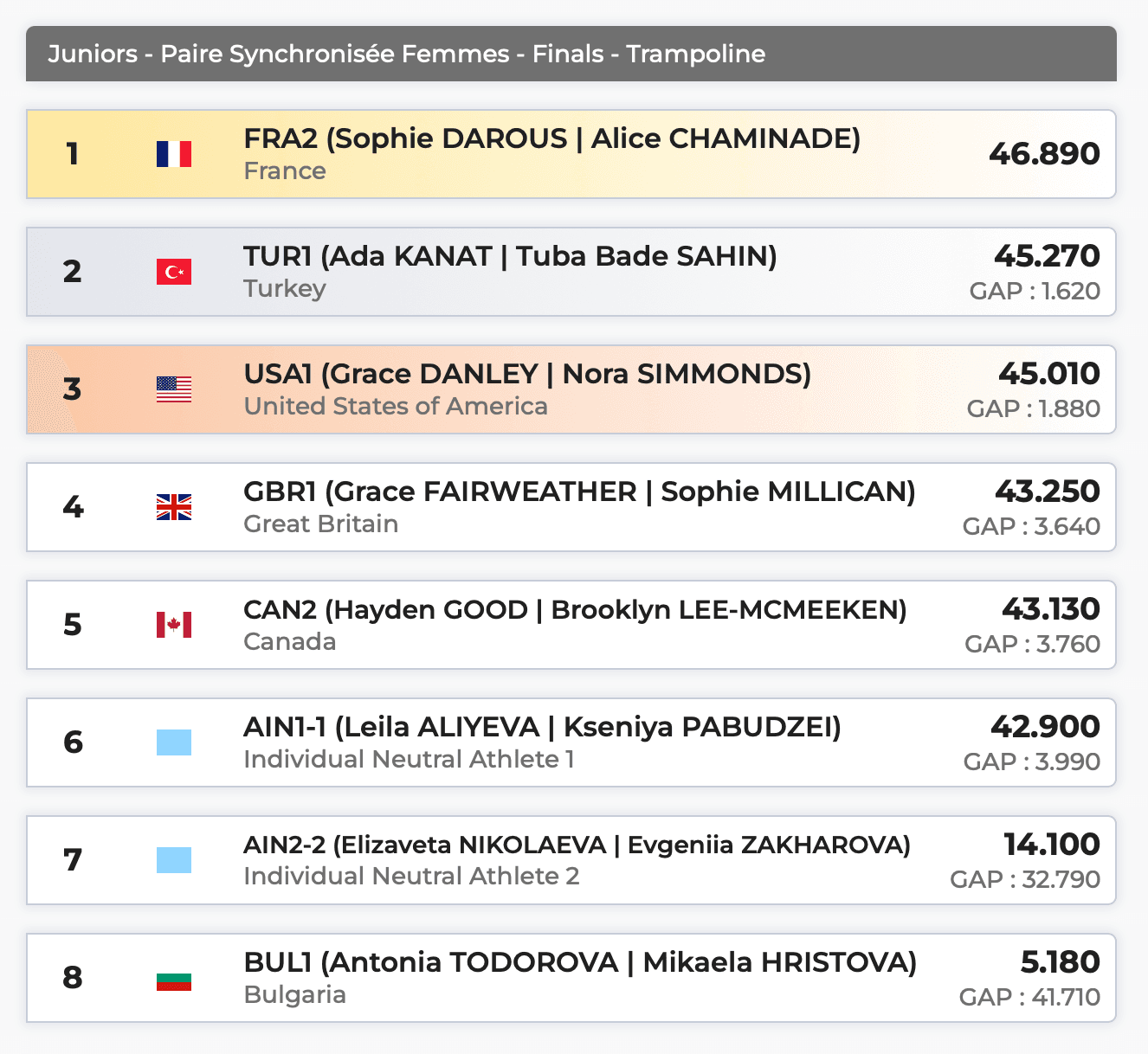
Task: Click the Great Britain flag icon
Action: [174, 507]
